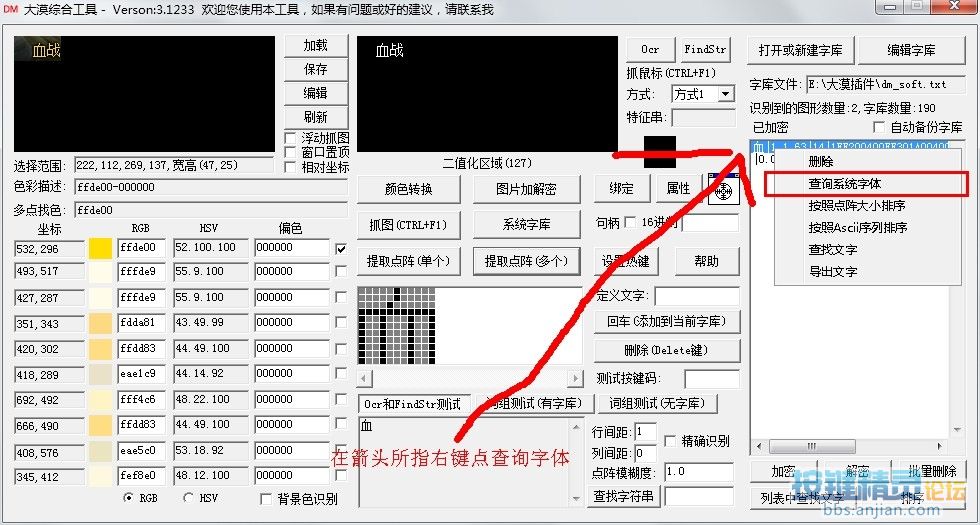Click into 定义文字 input field
This screenshot has height=525, width=980.
[x=697, y=296]
